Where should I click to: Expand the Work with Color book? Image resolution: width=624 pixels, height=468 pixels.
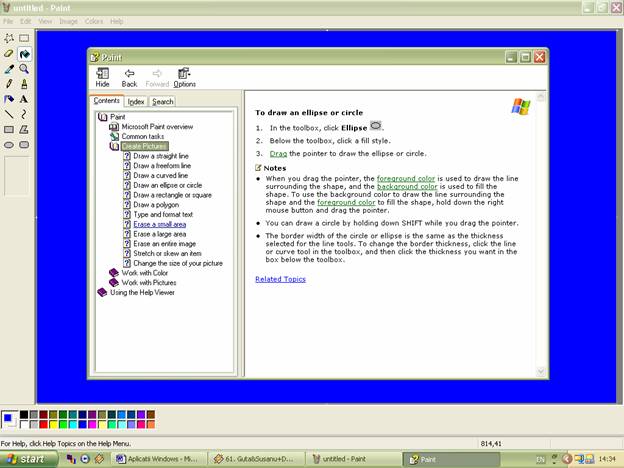click(x=144, y=273)
